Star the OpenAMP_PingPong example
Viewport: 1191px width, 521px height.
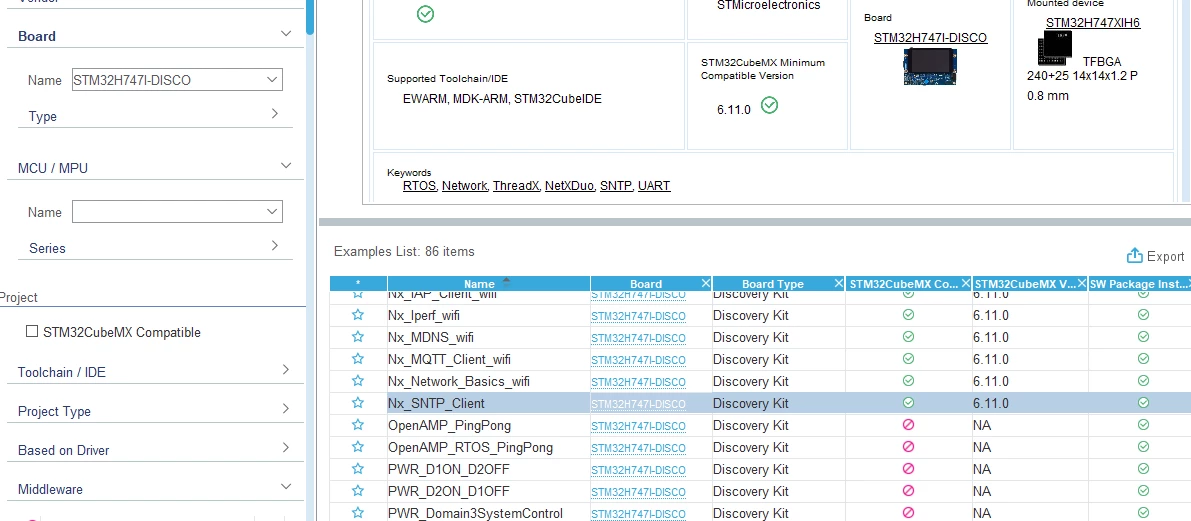358,425
